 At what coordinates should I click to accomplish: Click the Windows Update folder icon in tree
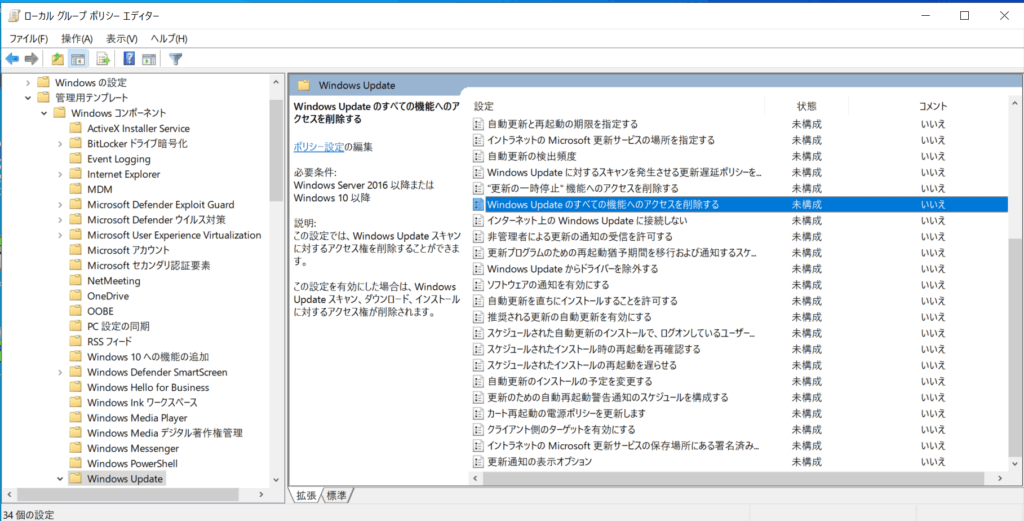pyautogui.click(x=75, y=479)
